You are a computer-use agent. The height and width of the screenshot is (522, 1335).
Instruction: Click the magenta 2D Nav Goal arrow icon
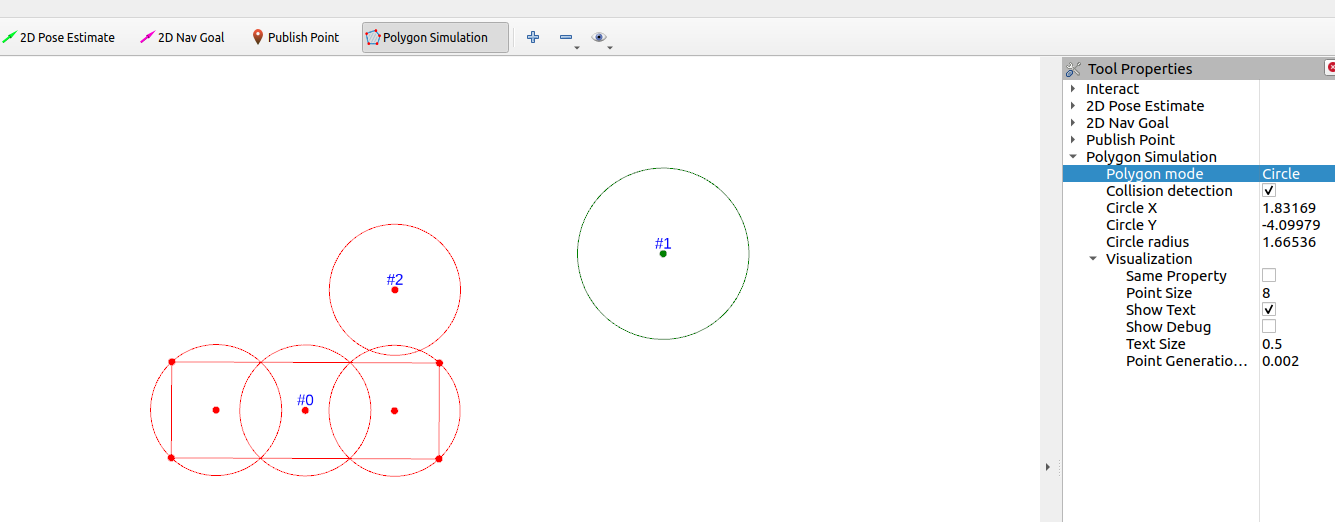(x=147, y=37)
